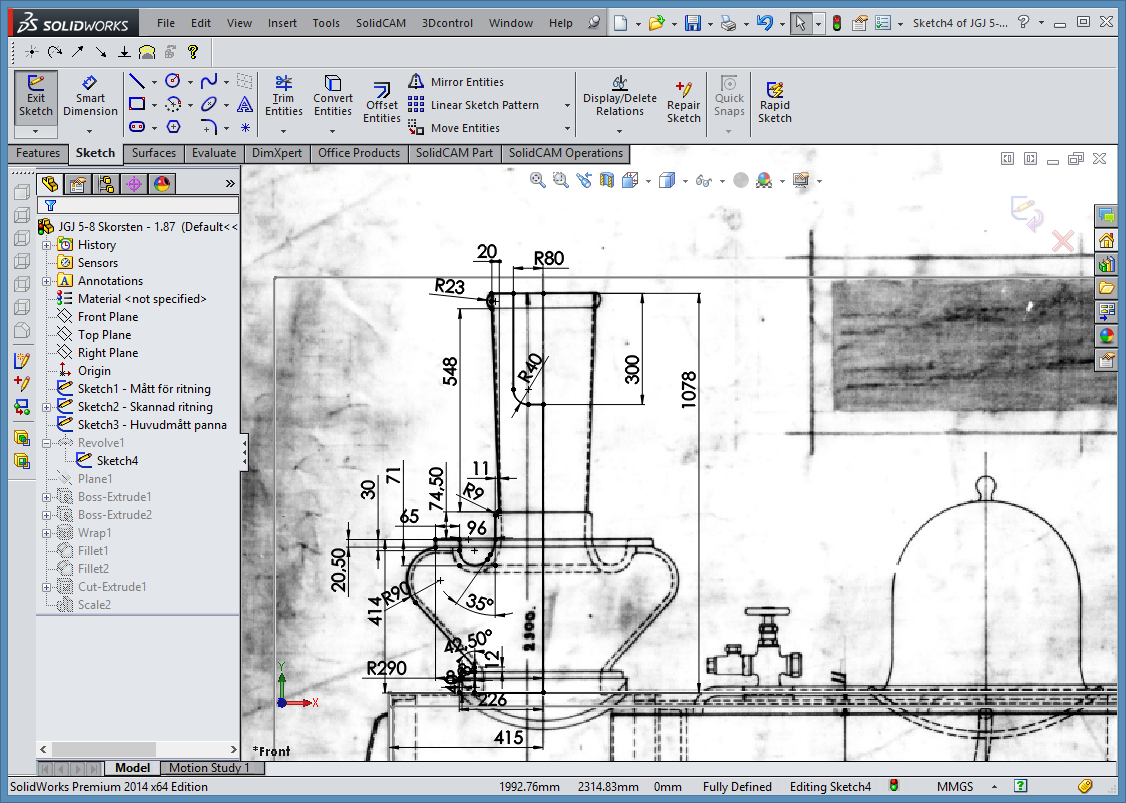The height and width of the screenshot is (803, 1126).
Task: Click the Convert Entities tool
Action: [332, 96]
